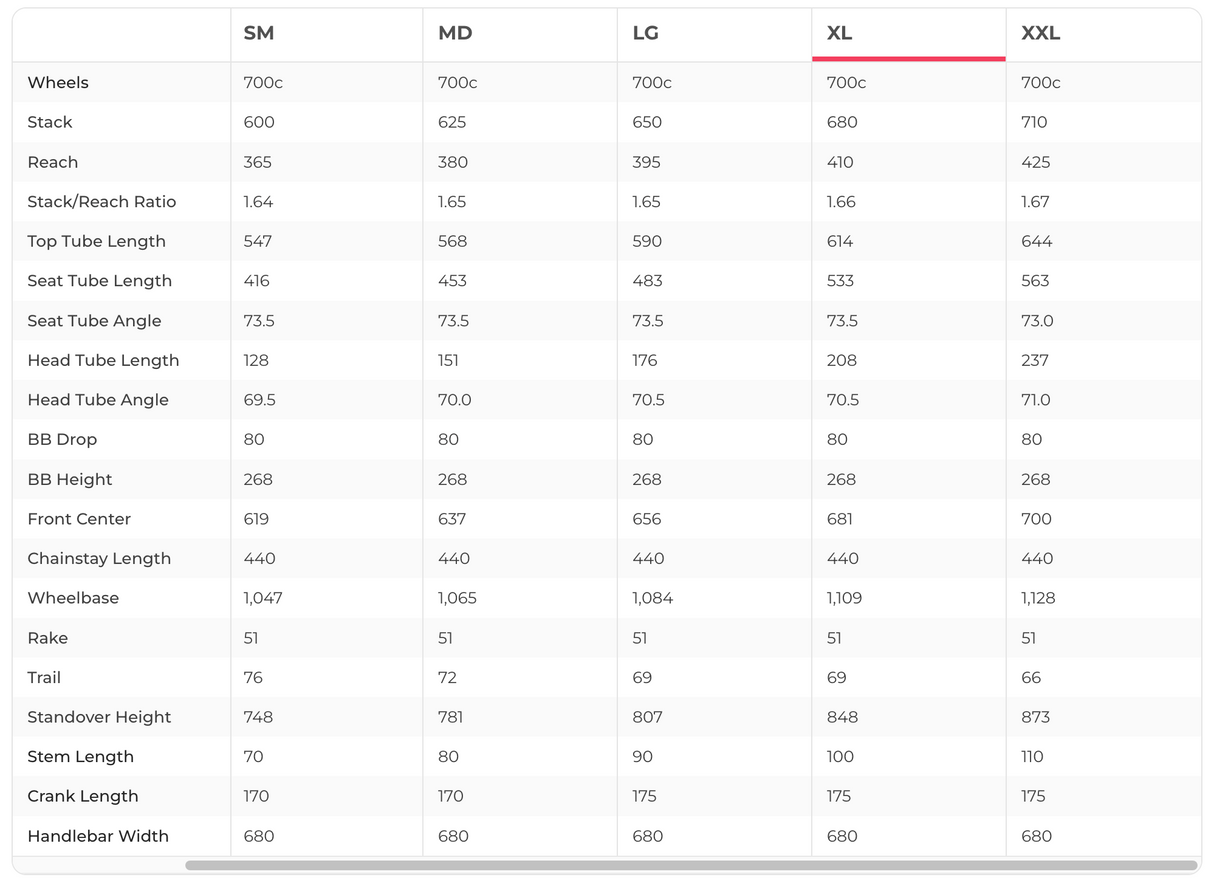This screenshot has height=880, width=1214.
Task: Click the Head Tube Length label
Action: point(103,360)
